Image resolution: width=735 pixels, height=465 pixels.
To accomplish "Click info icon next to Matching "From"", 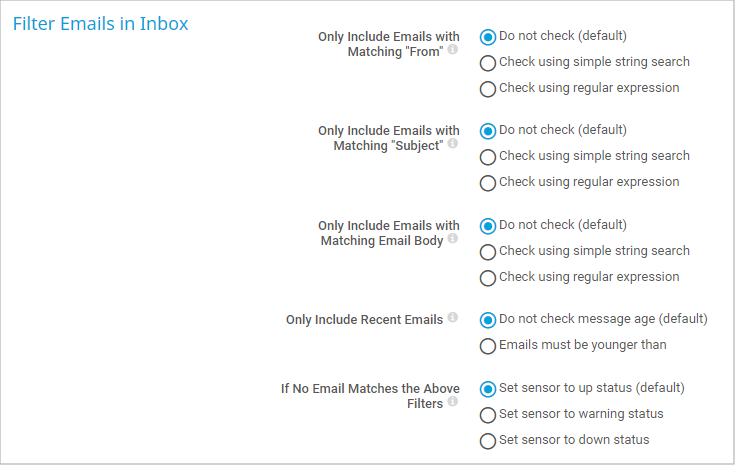I will pos(453,49).
